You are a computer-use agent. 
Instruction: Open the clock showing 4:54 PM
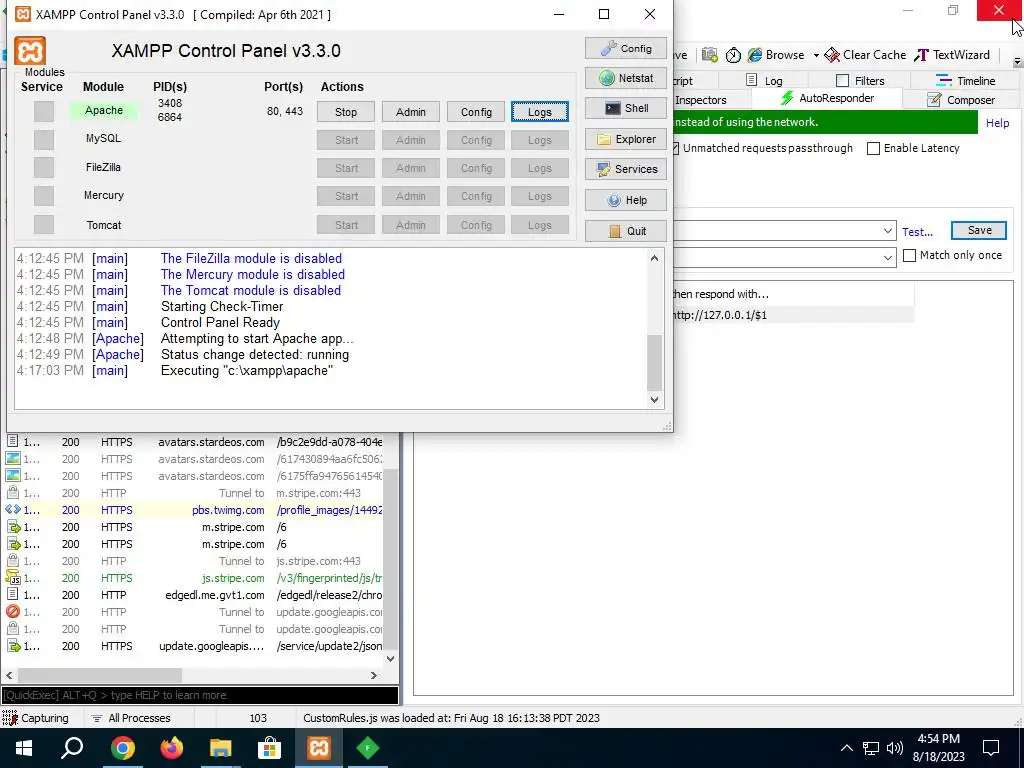(938, 748)
